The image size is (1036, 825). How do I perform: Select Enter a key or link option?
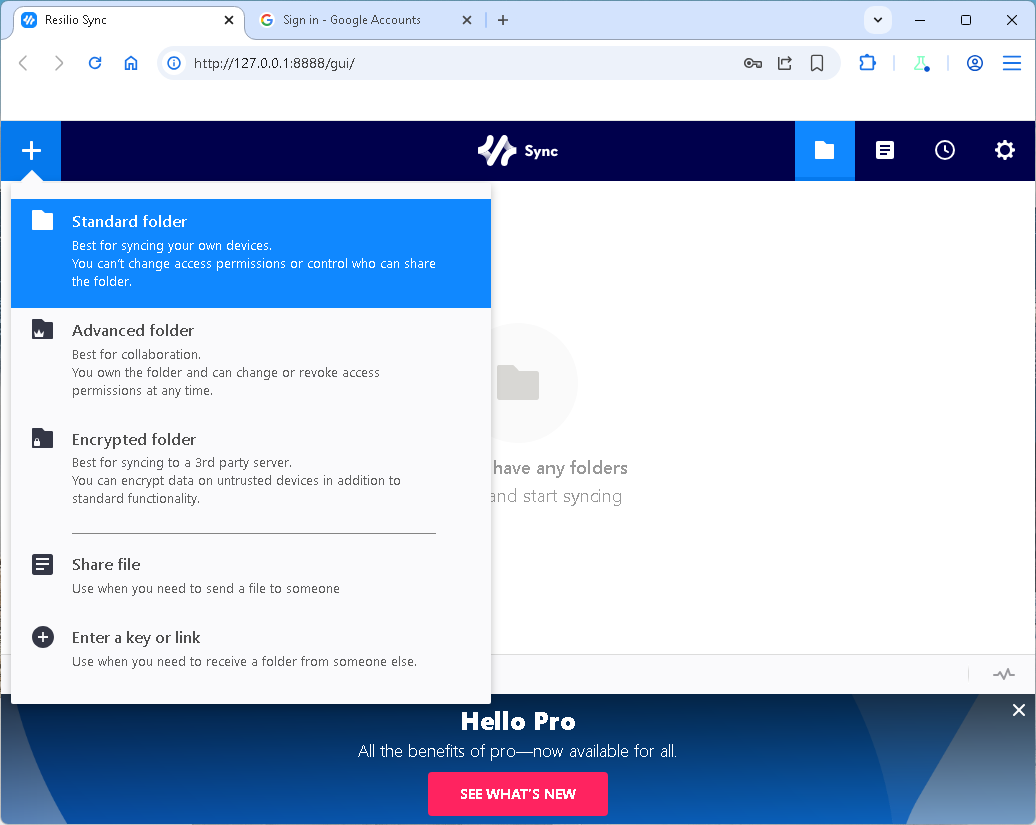251,649
